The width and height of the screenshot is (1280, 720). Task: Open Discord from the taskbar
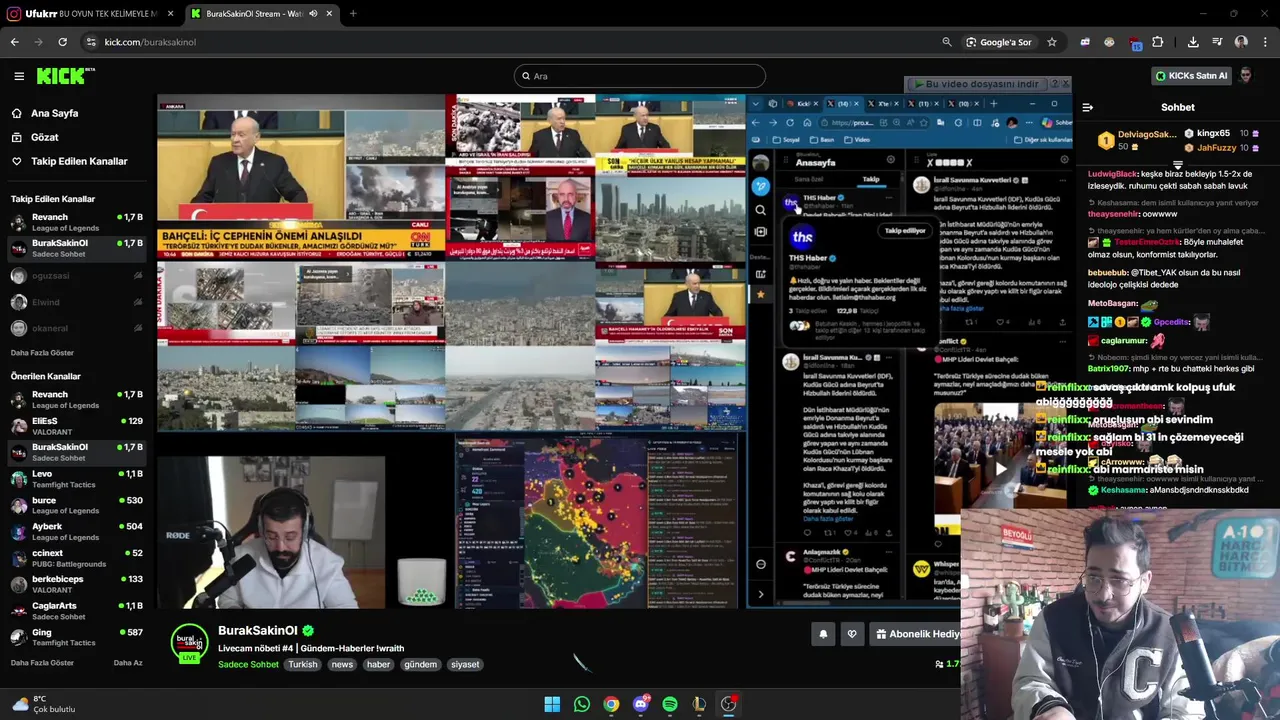click(641, 704)
